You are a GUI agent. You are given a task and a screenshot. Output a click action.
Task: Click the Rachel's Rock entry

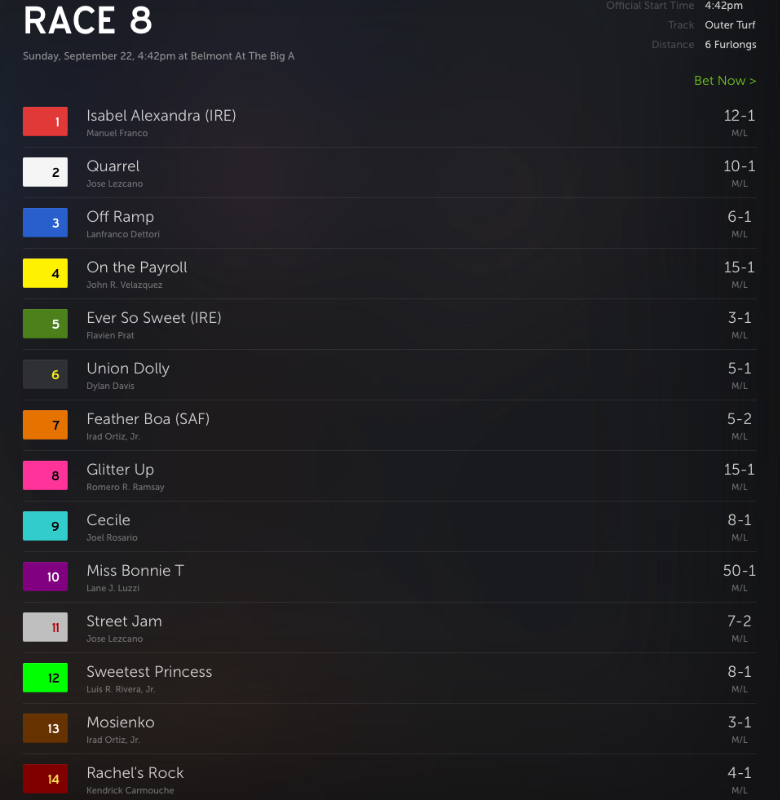[x=390, y=779]
